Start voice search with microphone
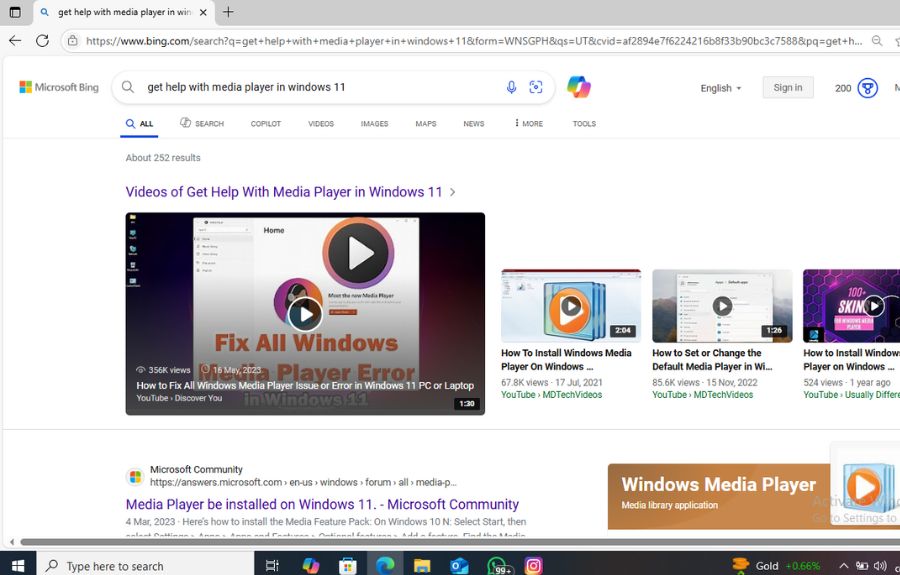This screenshot has height=575, width=900. (x=511, y=87)
